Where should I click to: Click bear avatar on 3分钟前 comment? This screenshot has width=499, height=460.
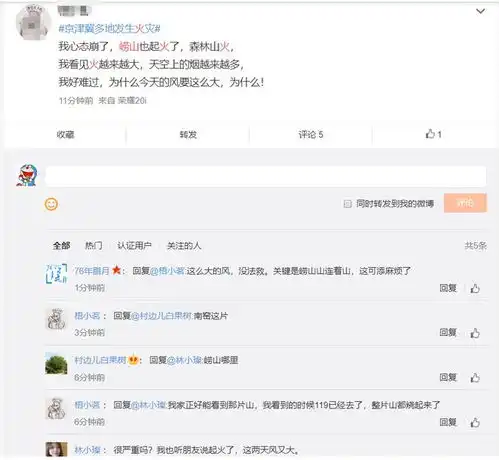click(x=56, y=319)
